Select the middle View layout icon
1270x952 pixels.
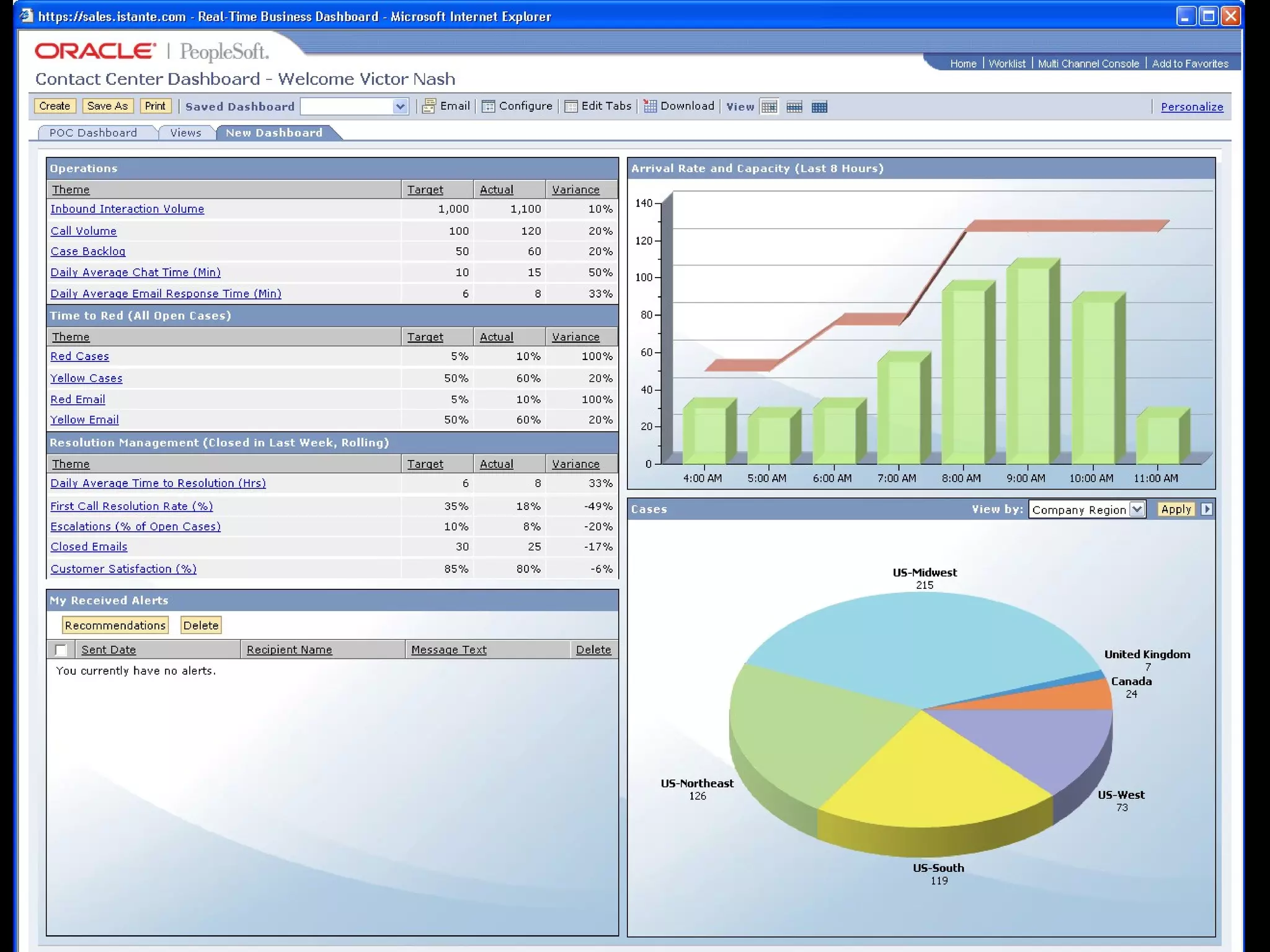pyautogui.click(x=794, y=107)
